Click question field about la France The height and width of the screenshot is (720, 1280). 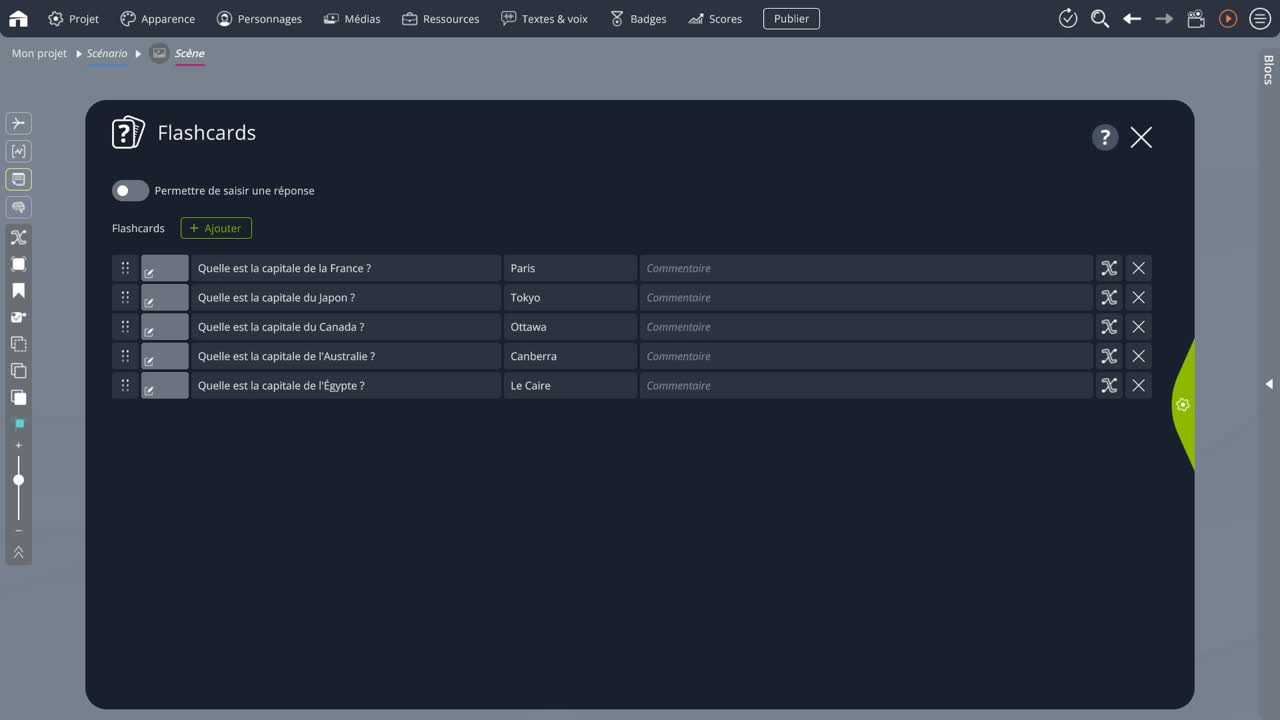[346, 268]
